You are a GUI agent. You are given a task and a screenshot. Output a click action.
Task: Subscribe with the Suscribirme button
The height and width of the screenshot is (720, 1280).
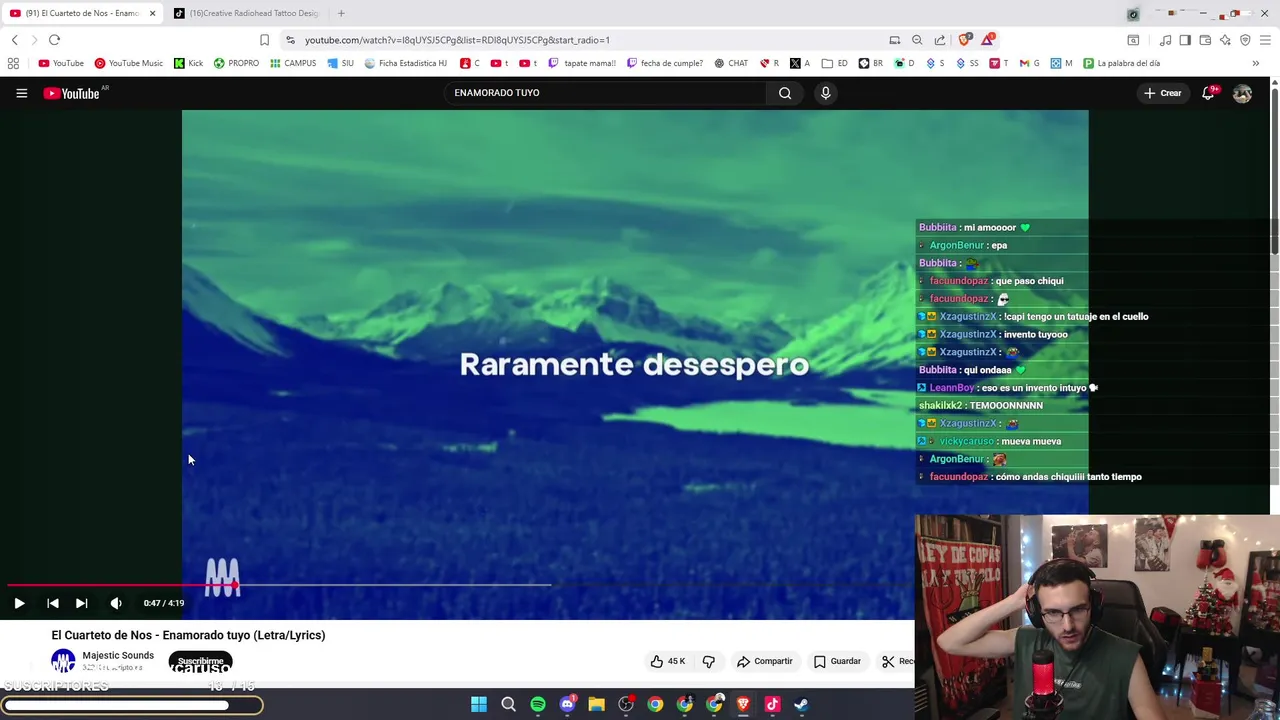(201, 662)
